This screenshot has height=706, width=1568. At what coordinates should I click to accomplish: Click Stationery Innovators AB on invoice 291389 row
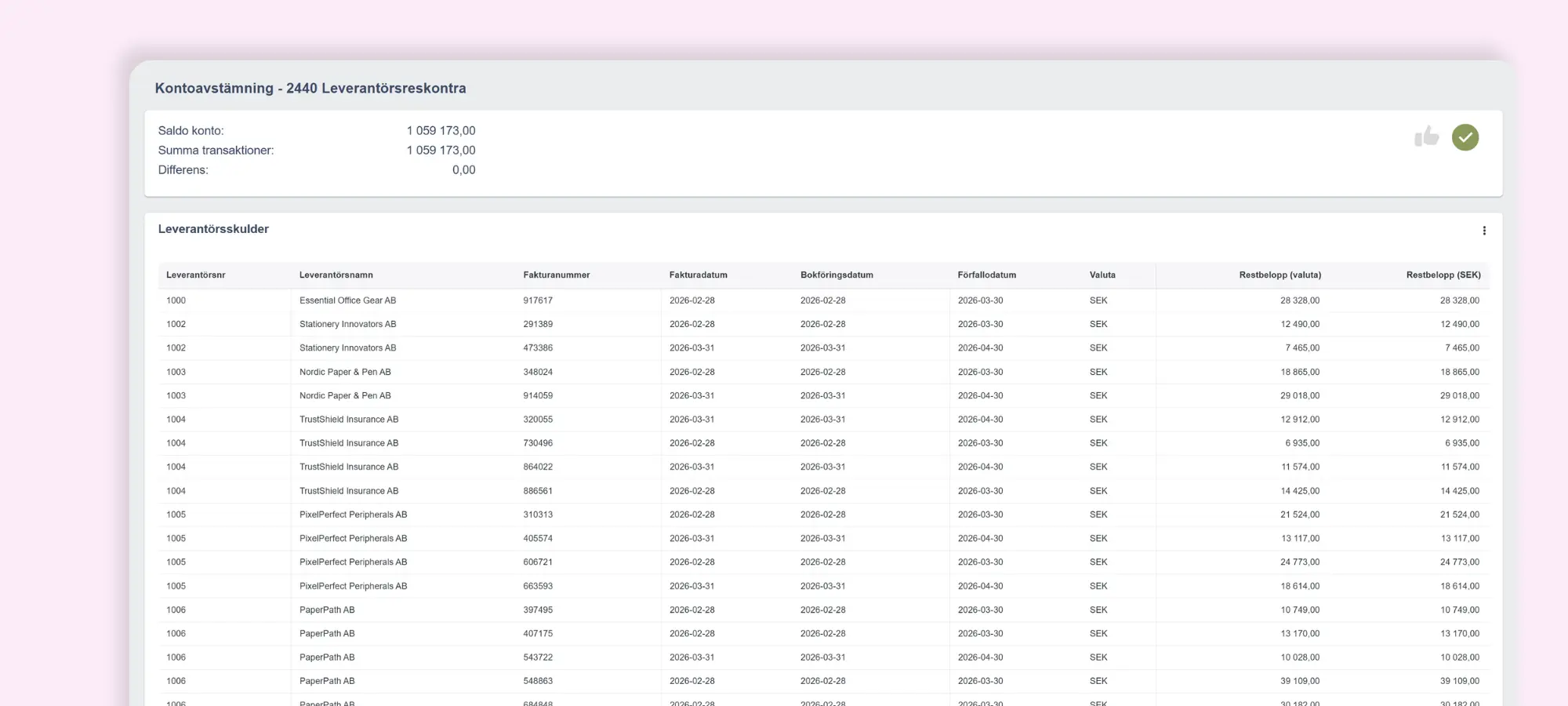pos(347,324)
